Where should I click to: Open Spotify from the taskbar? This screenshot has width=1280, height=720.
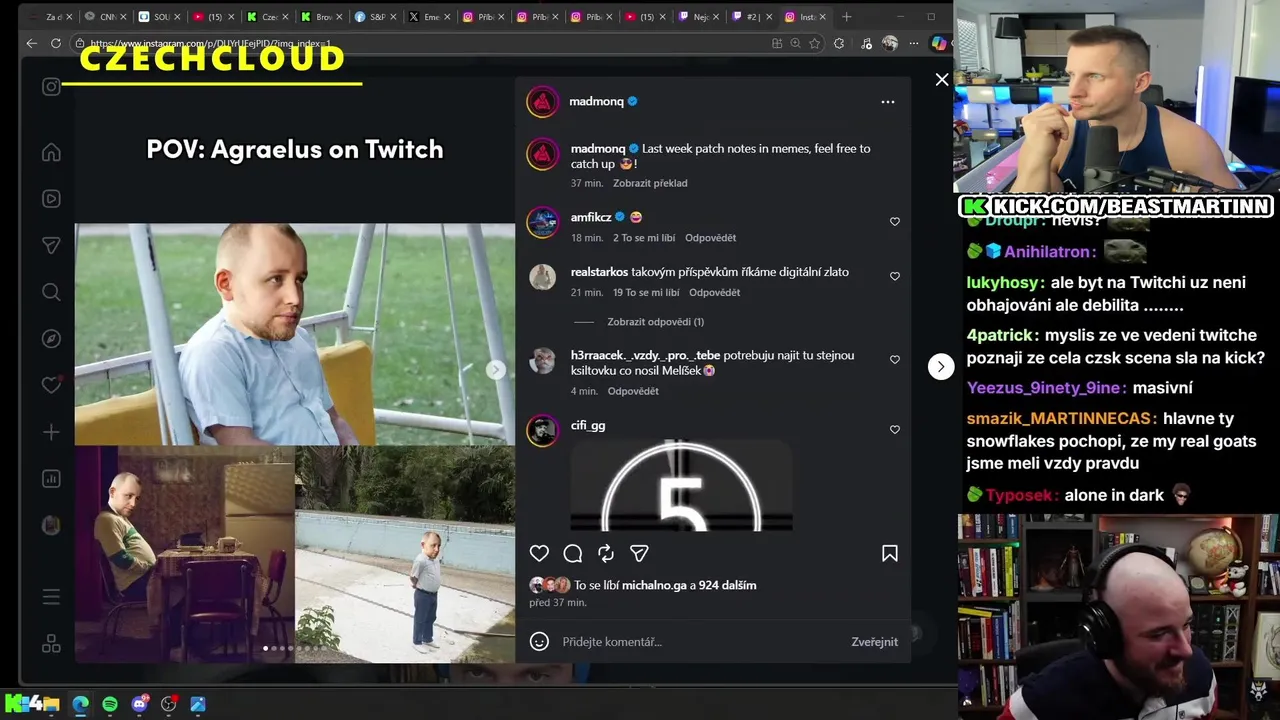110,704
